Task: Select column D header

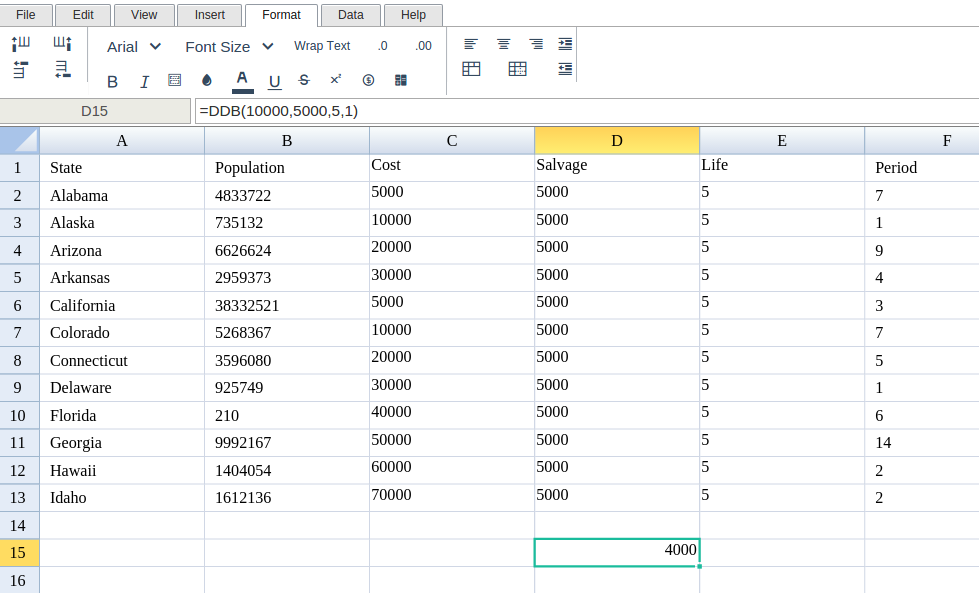Action: [617, 140]
